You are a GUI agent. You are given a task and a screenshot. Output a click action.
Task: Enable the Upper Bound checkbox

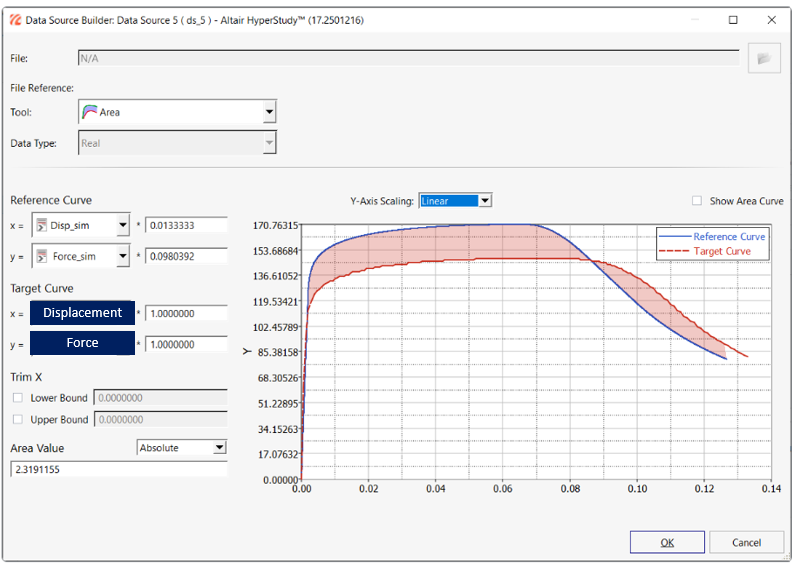click(x=18, y=419)
